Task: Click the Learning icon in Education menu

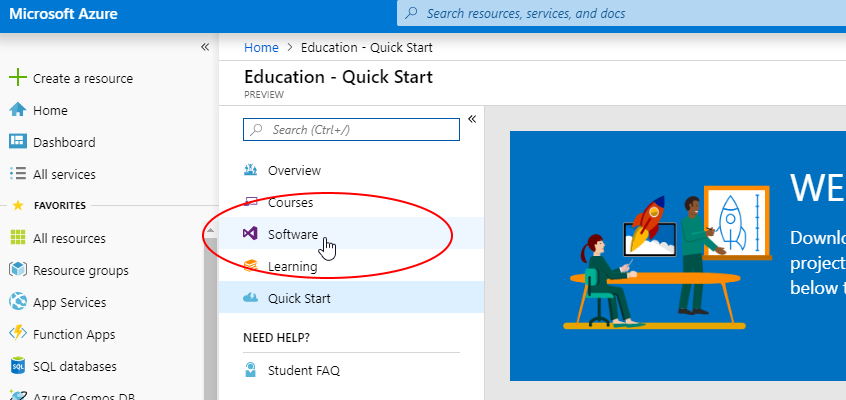Action: pyautogui.click(x=250, y=266)
